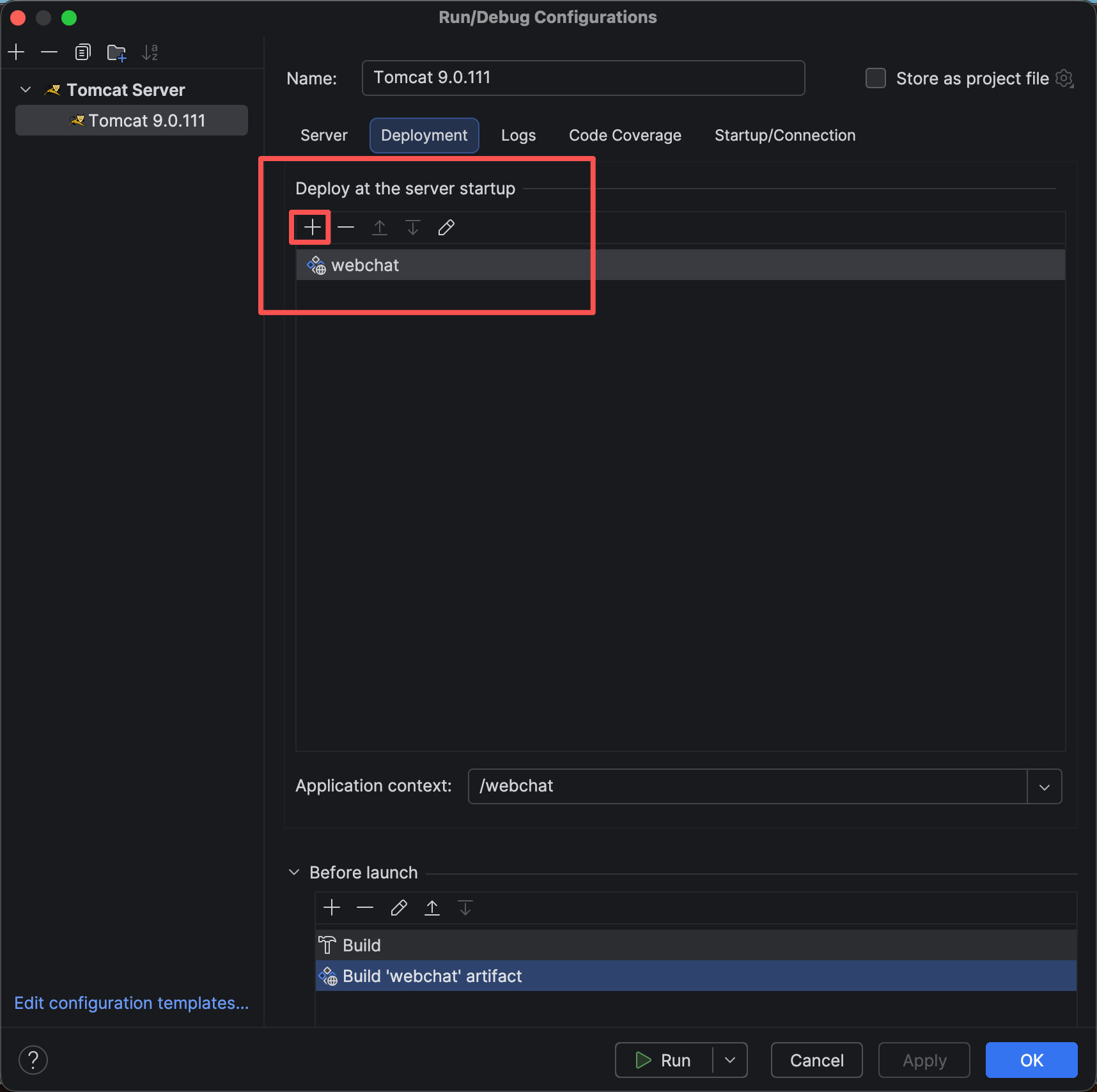Image resolution: width=1097 pixels, height=1092 pixels.
Task: Move deployment artifact down
Action: (413, 228)
